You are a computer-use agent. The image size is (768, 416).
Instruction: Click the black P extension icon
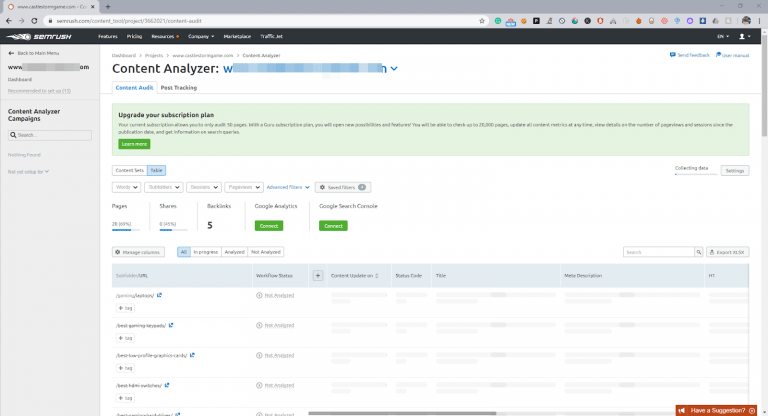[x=536, y=21]
